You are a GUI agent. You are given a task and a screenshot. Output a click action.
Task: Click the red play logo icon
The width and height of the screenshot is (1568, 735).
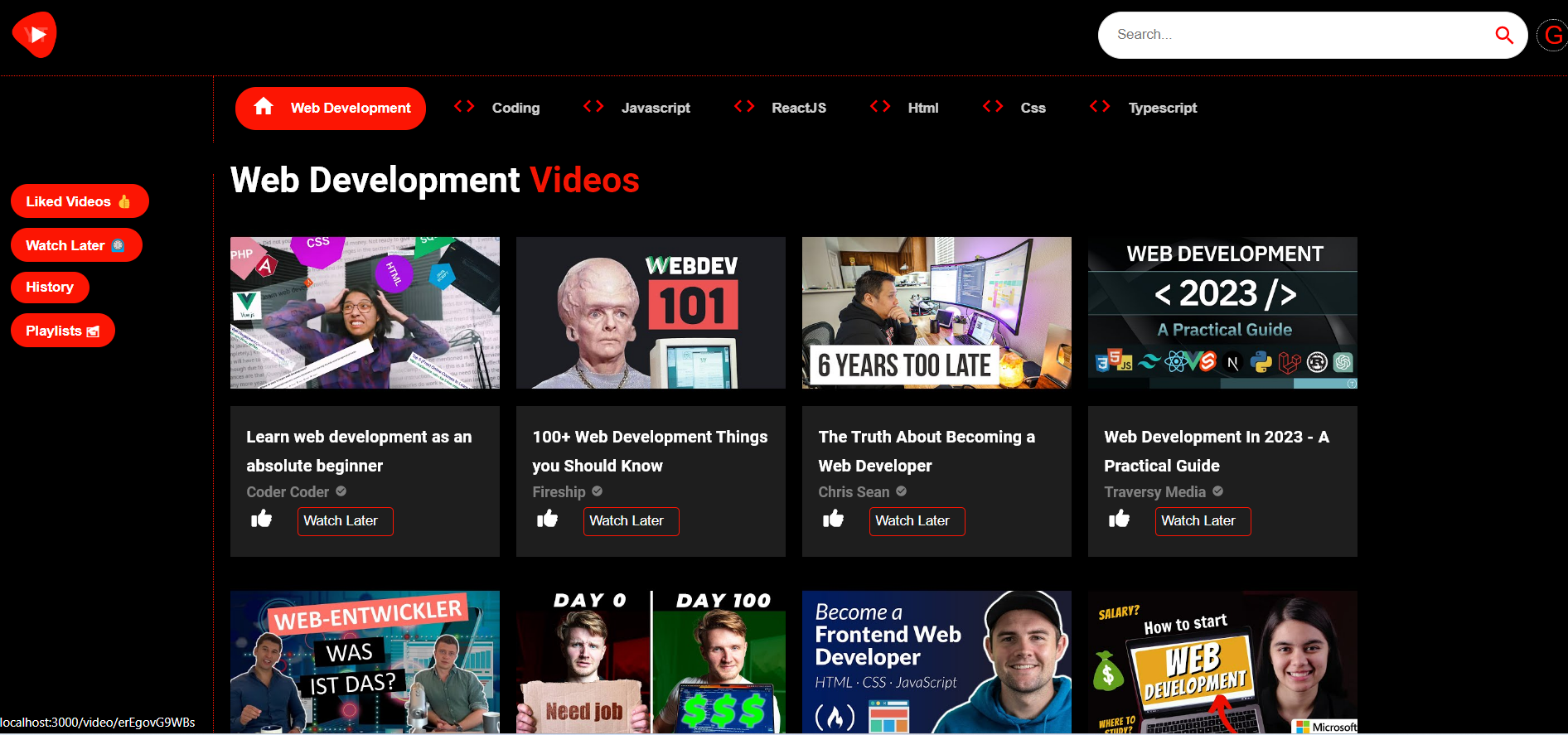click(x=35, y=34)
